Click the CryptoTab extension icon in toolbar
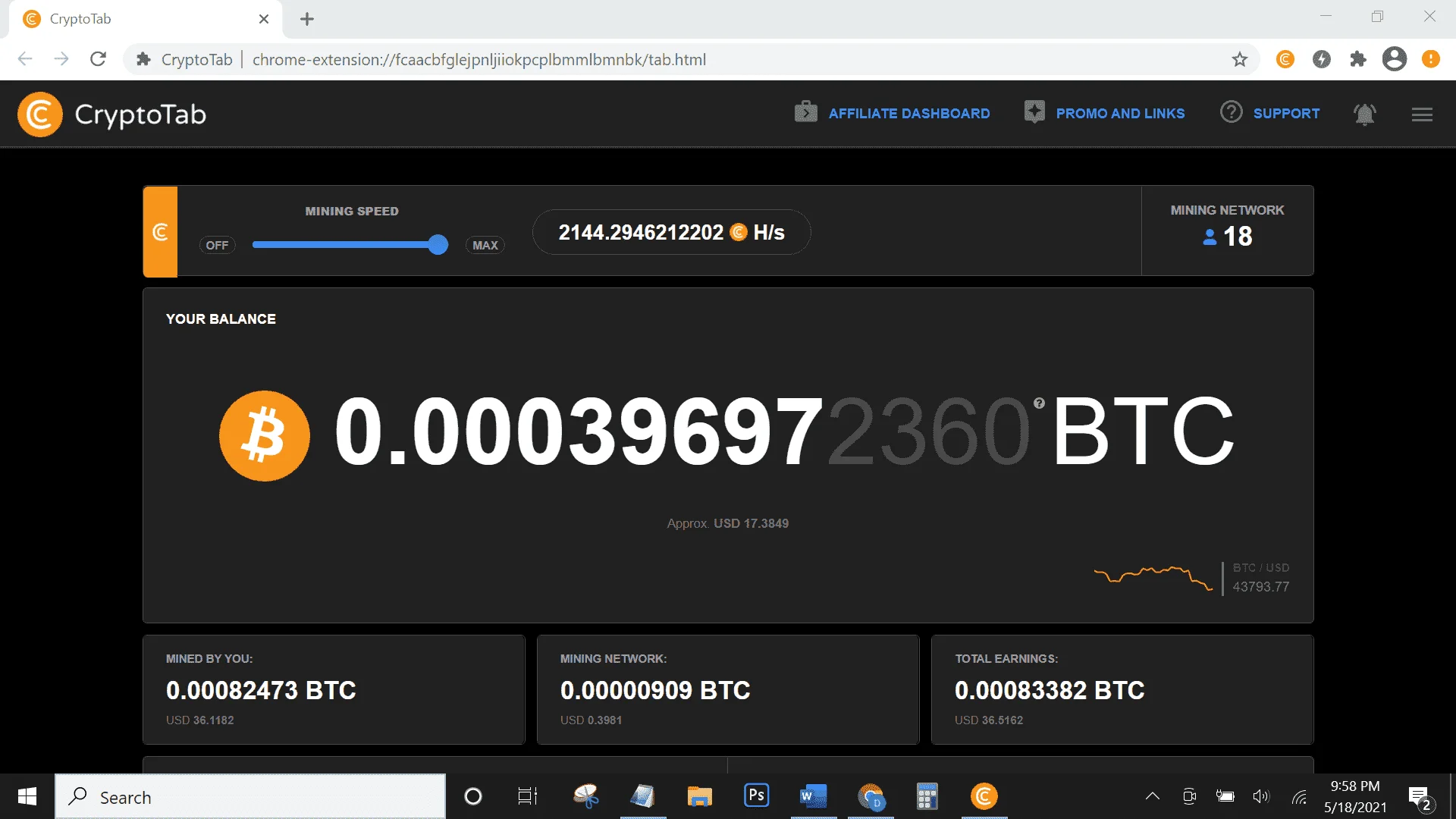Image resolution: width=1456 pixels, height=819 pixels. [x=1285, y=59]
